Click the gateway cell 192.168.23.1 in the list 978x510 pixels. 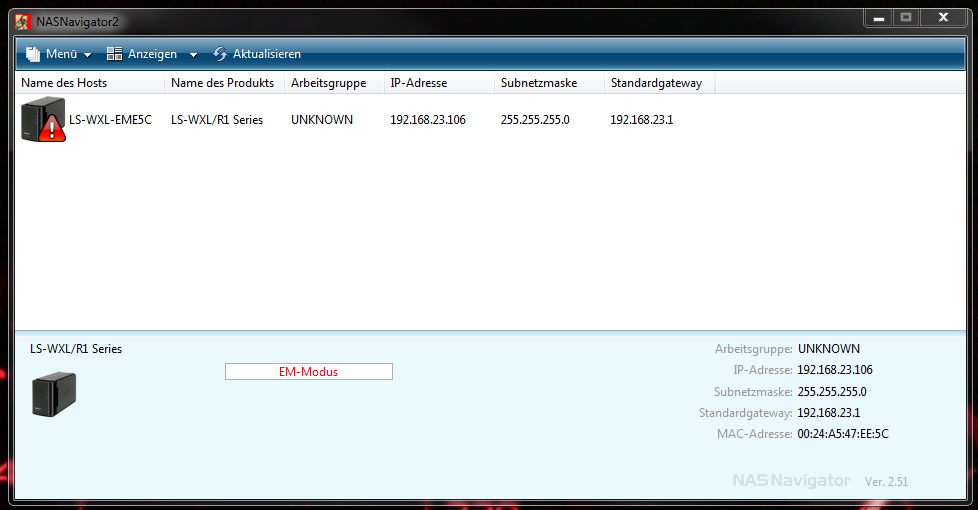642,120
